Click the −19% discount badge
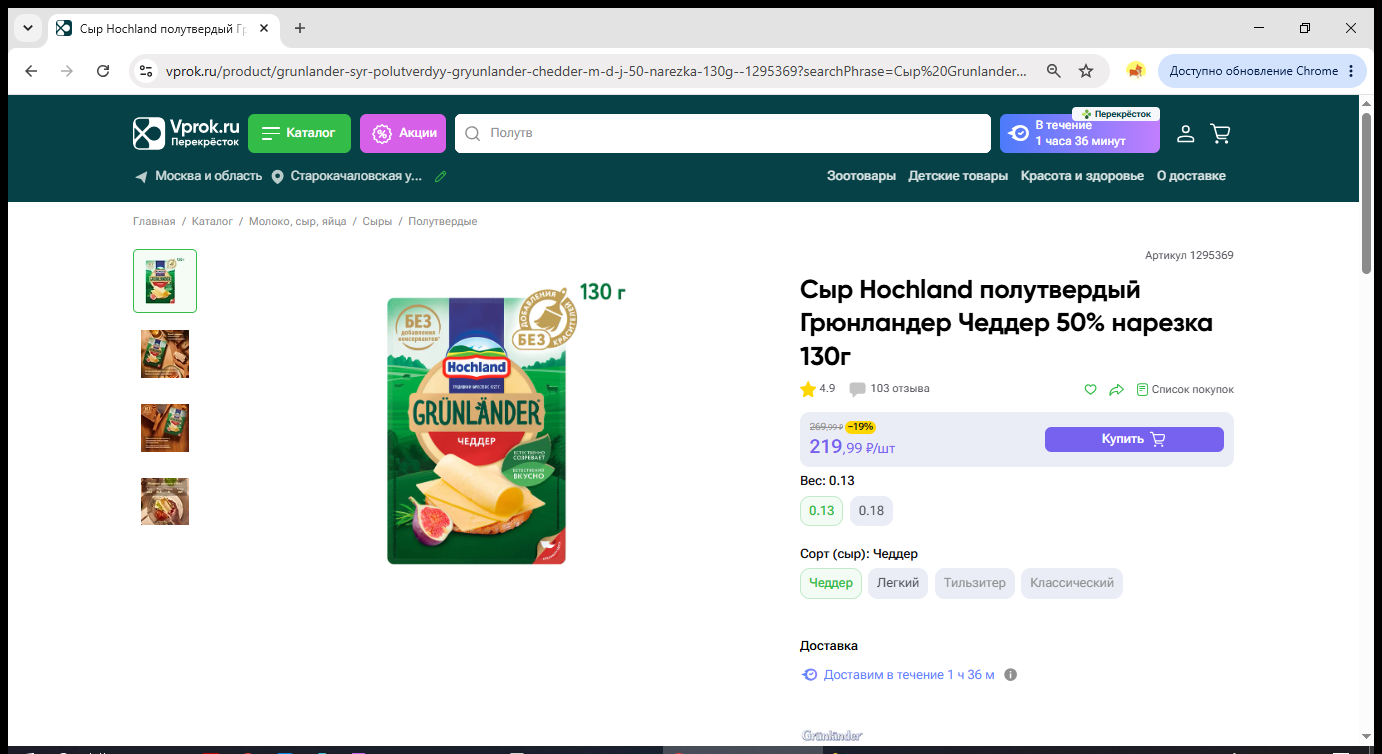 pyautogui.click(x=860, y=427)
